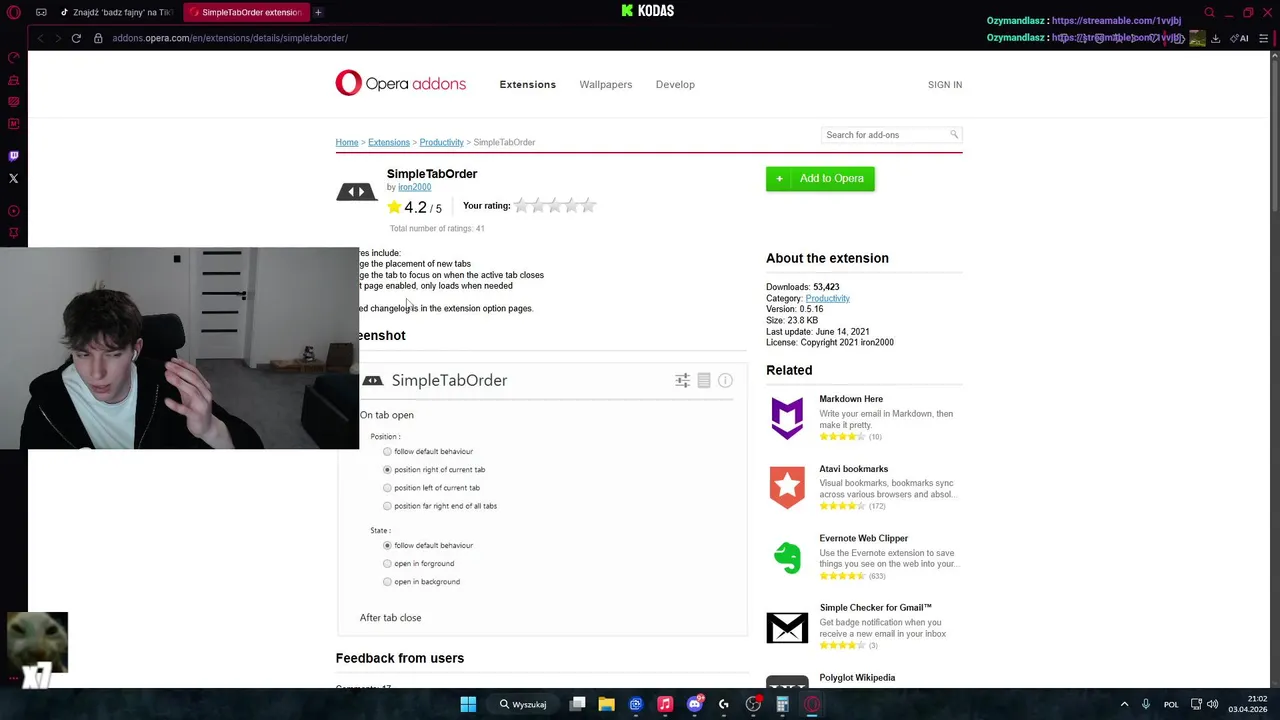The height and width of the screenshot is (720, 1280).
Task: Click the Windows taskbar Wyszukaj search box
Action: coord(522,704)
